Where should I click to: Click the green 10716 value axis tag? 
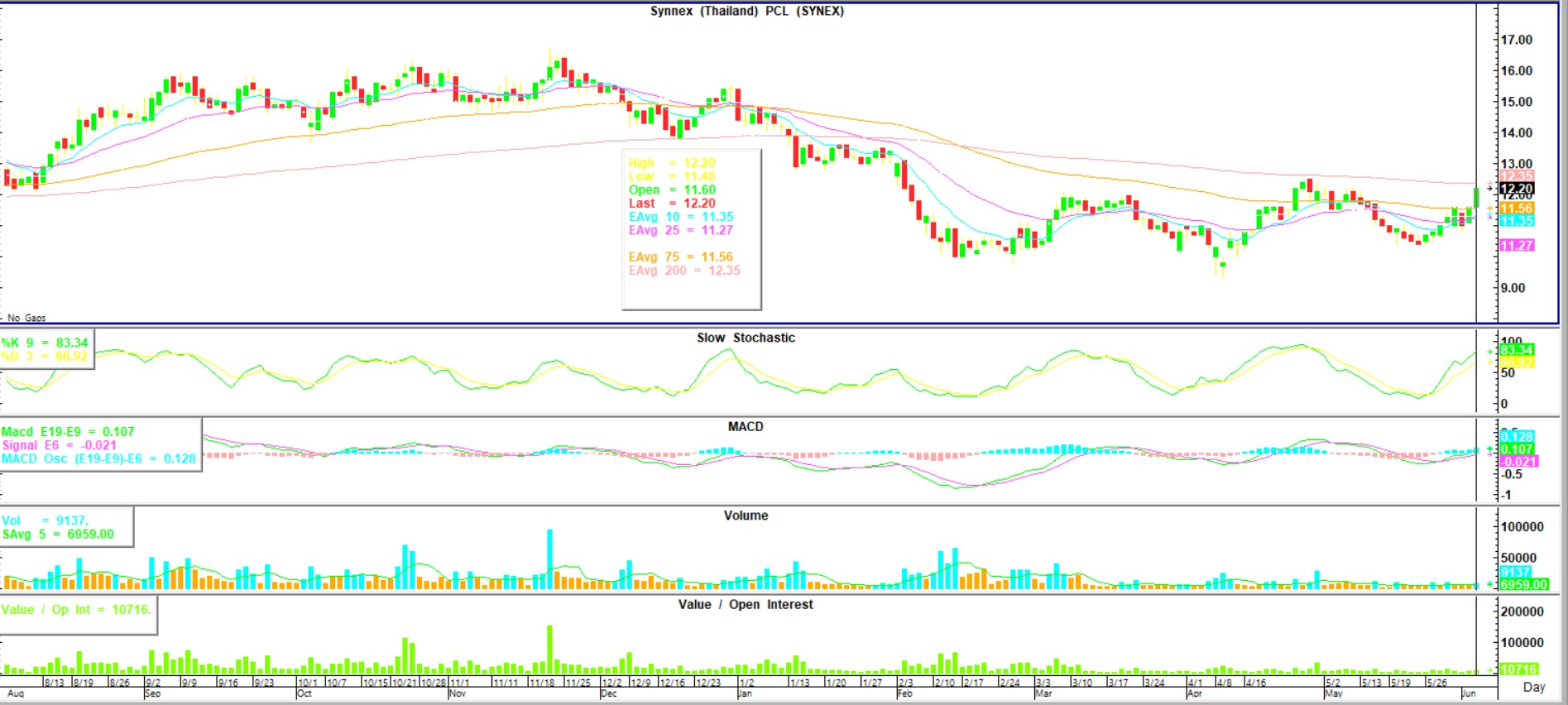tap(1518, 669)
